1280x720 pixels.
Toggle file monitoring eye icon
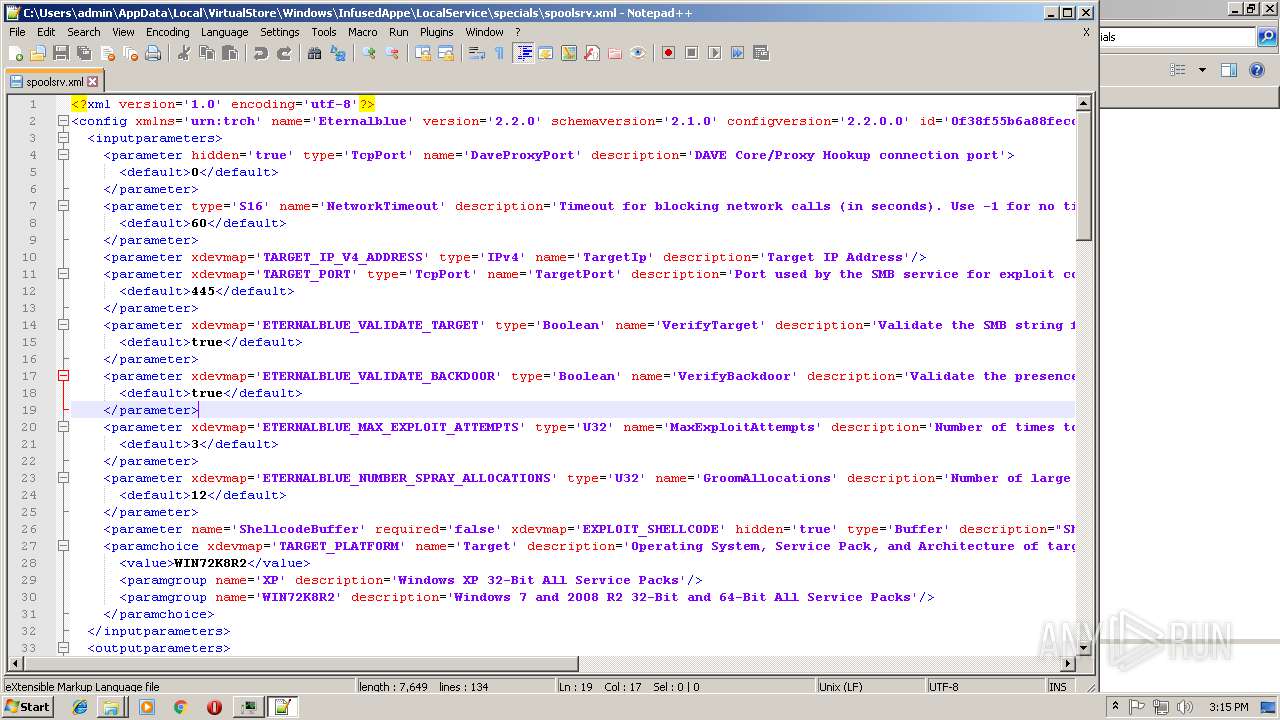(638, 53)
